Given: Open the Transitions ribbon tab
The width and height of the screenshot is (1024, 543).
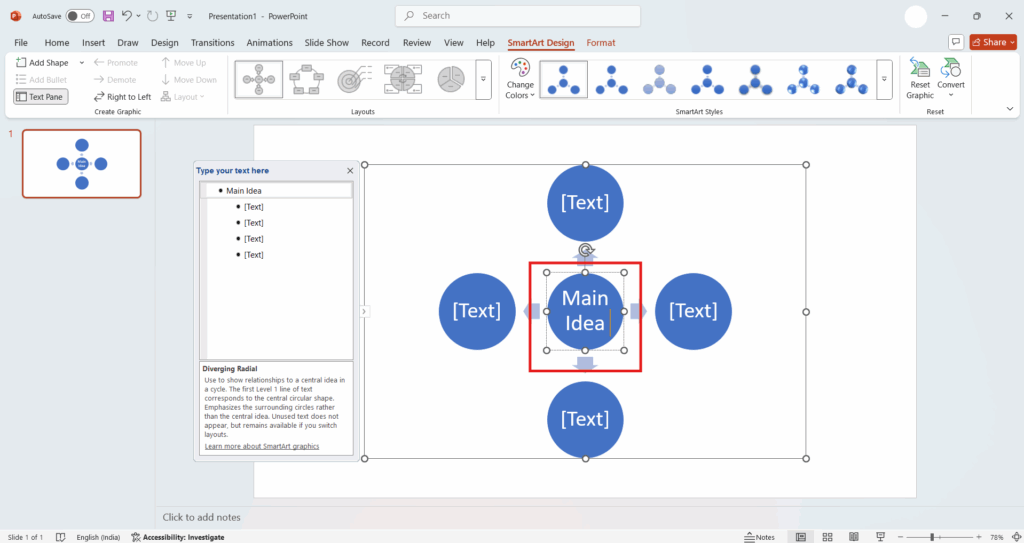Looking at the screenshot, I should [212, 43].
